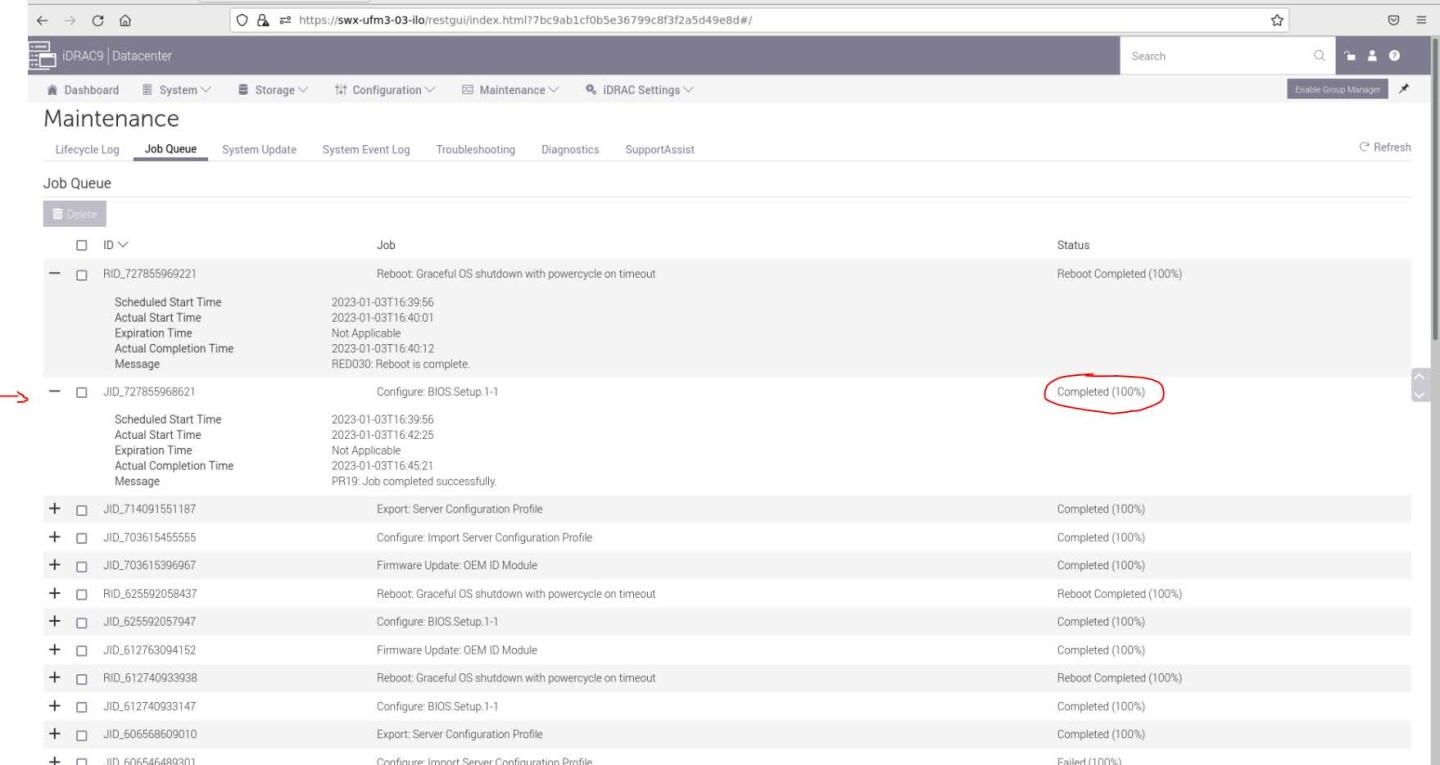Screen dimensions: 1440x765
Task: Open the Configuration dropdown menu
Action: (384, 90)
